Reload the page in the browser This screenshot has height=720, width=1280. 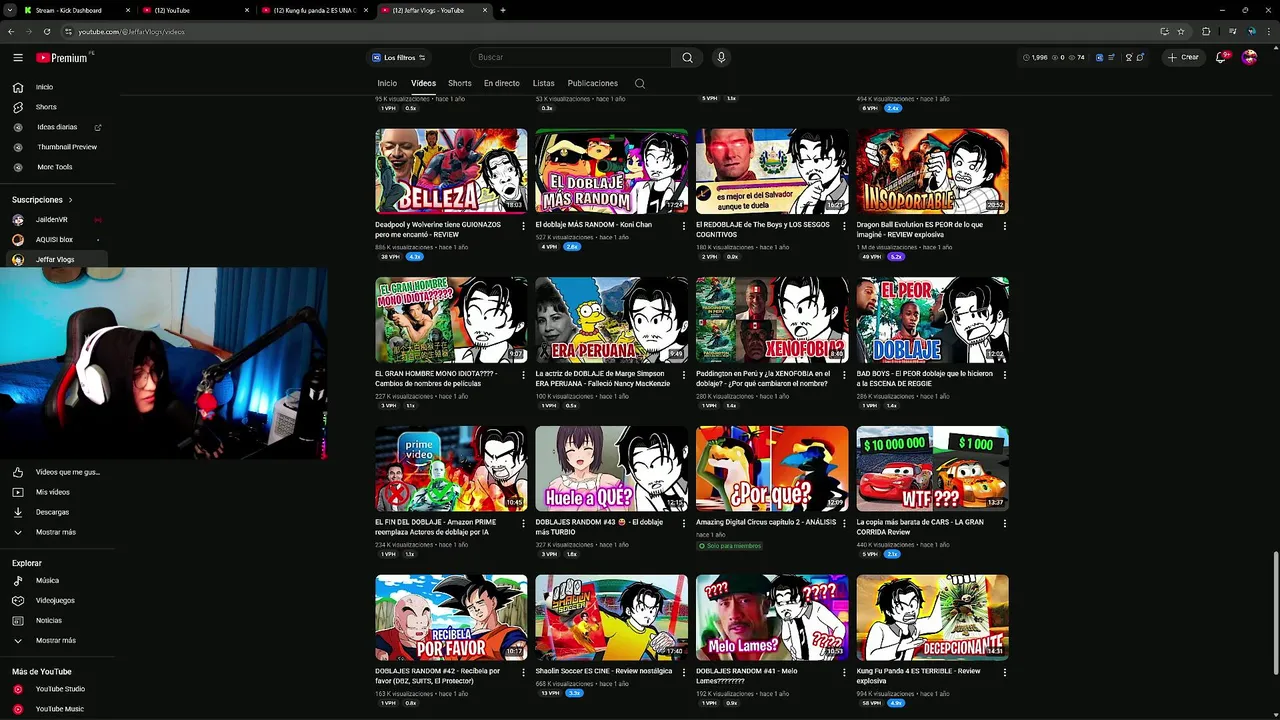point(46,31)
